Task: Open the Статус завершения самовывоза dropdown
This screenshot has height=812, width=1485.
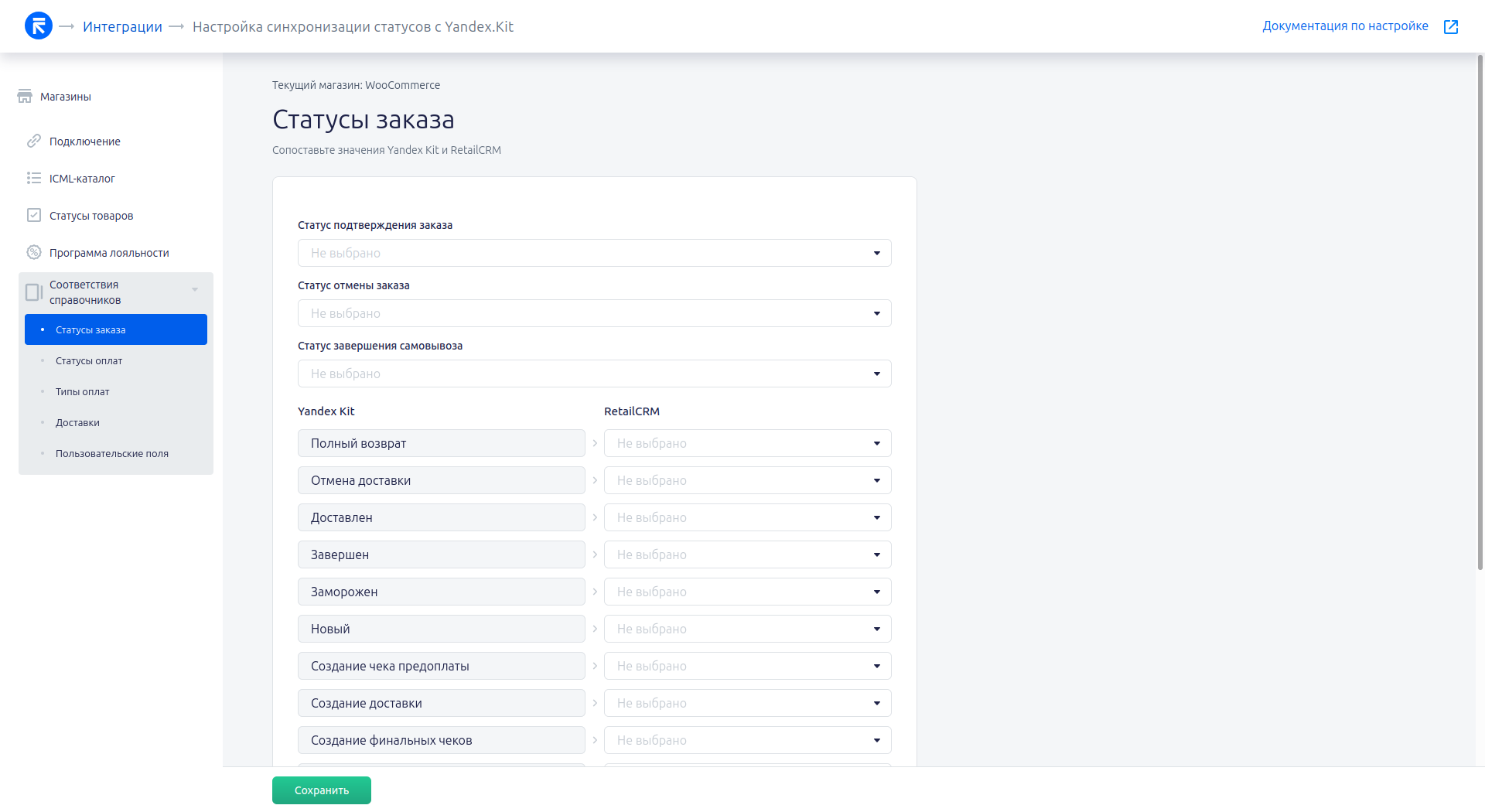Action: point(594,374)
